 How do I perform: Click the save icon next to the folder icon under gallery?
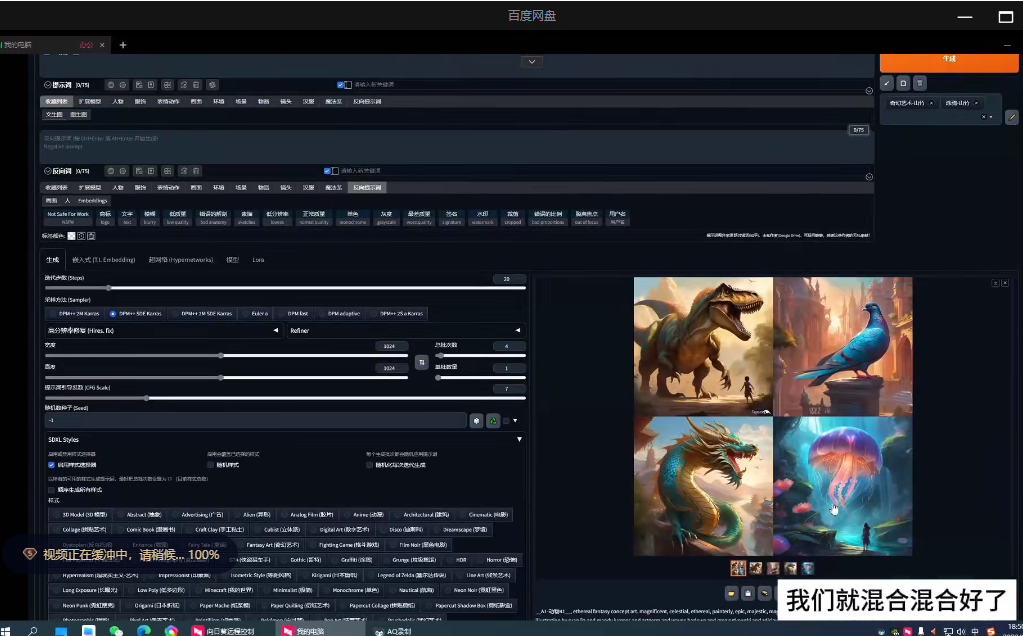pyautogui.click(x=748, y=594)
